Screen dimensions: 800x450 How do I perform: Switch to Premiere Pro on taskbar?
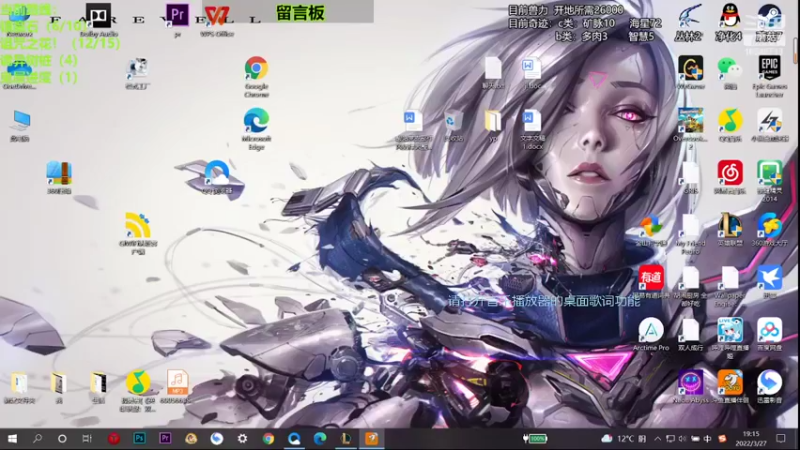click(x=165, y=439)
